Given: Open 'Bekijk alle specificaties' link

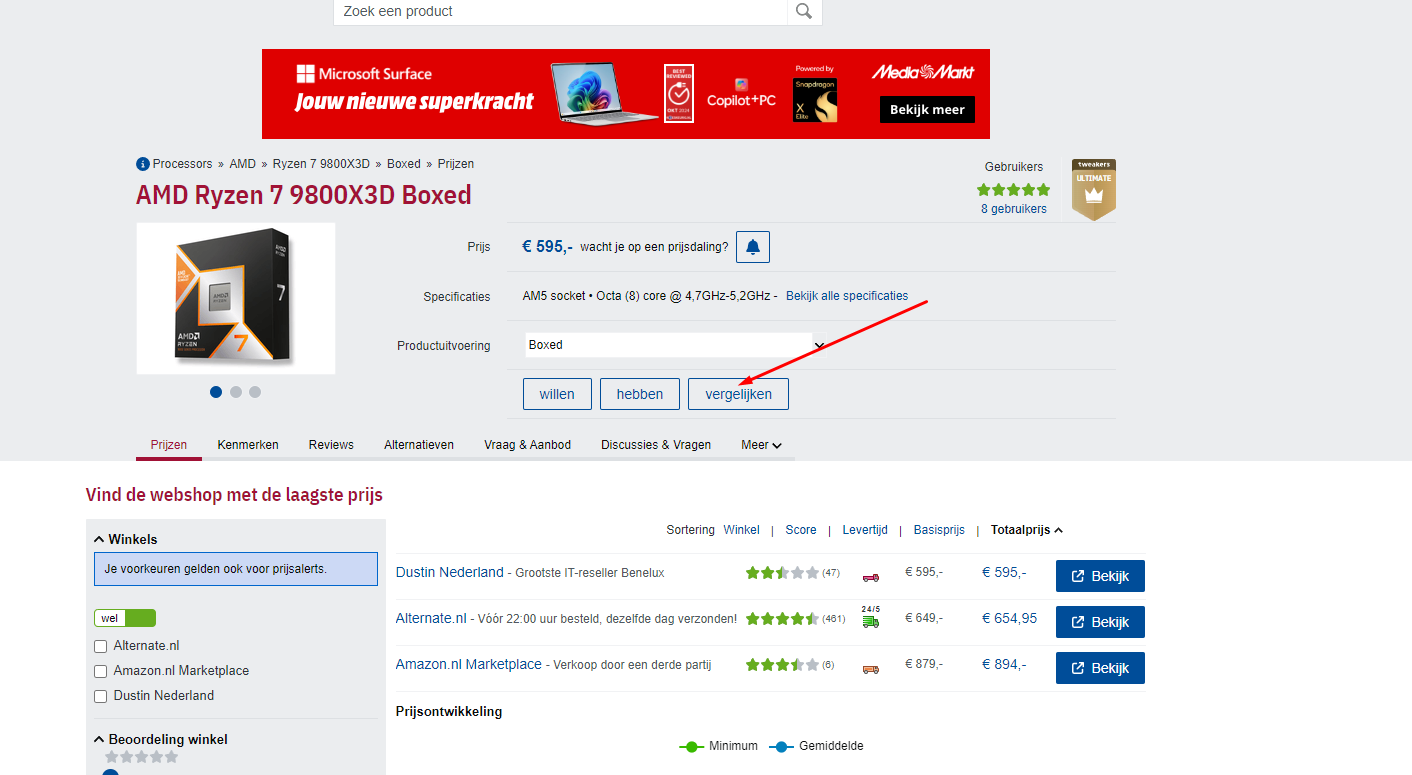Looking at the screenshot, I should [x=847, y=296].
